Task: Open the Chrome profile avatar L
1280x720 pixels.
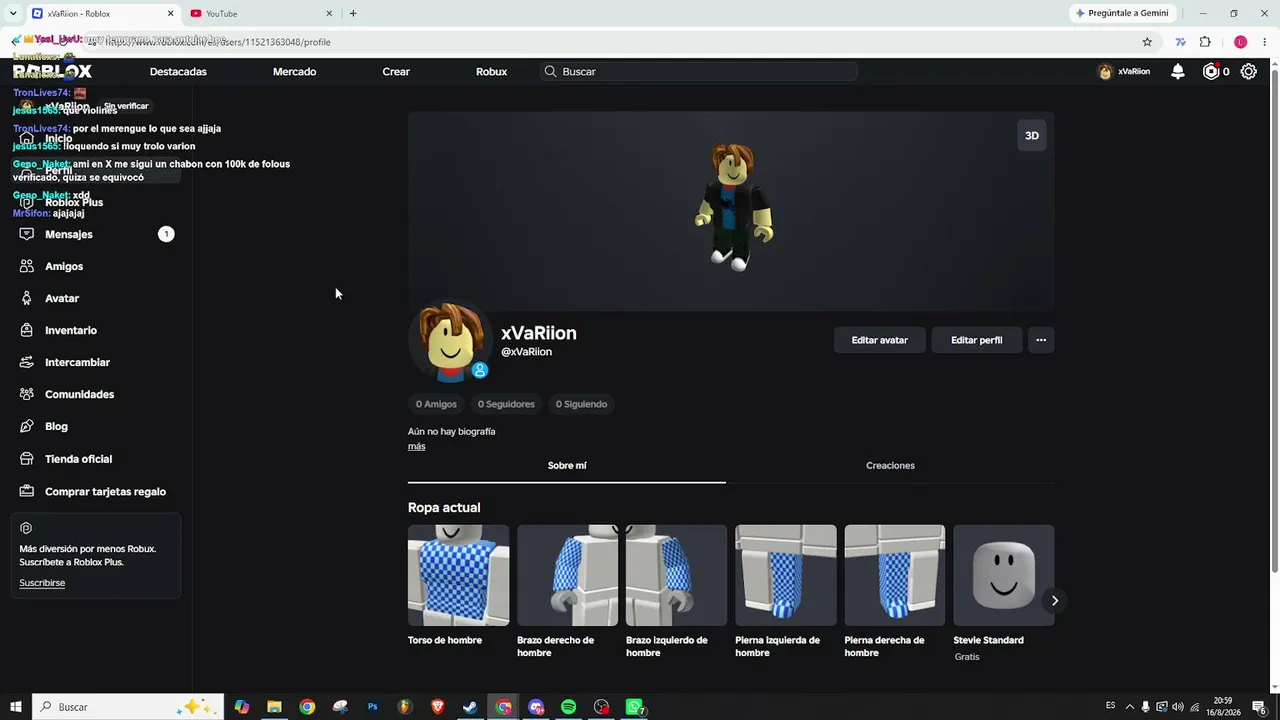Action: coord(1241,42)
